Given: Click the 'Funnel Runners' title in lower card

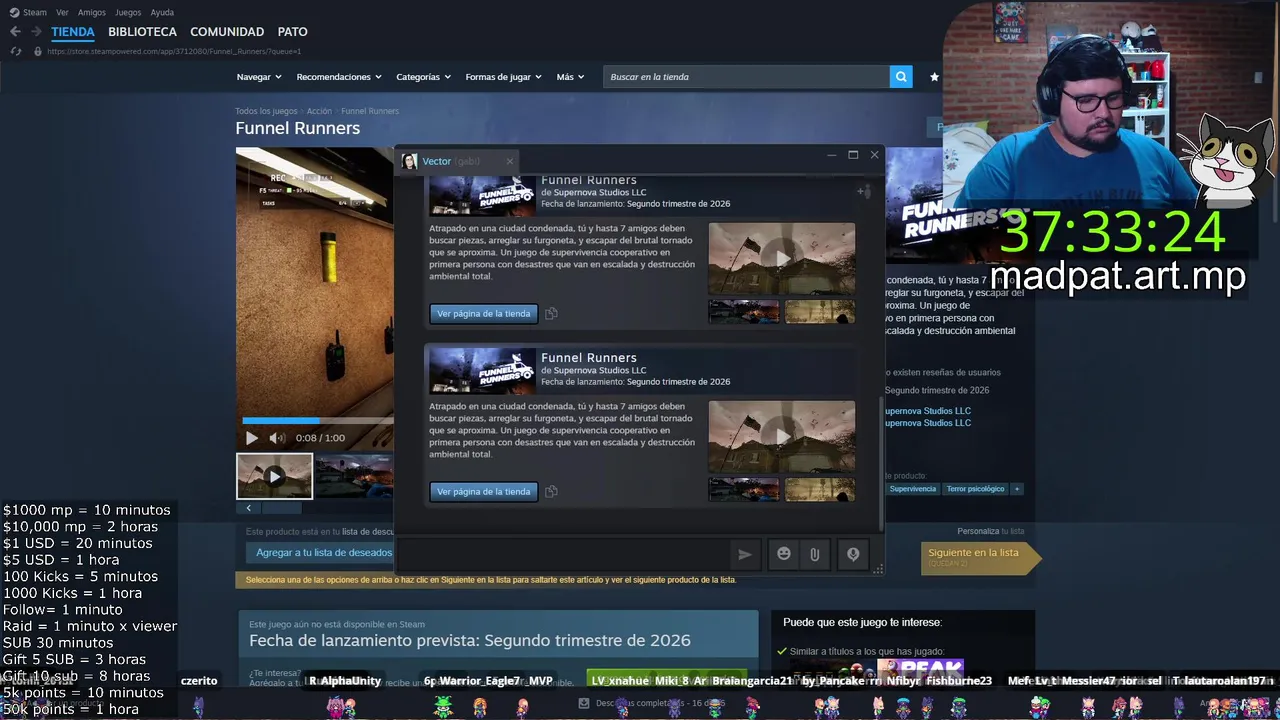Looking at the screenshot, I should [588, 357].
